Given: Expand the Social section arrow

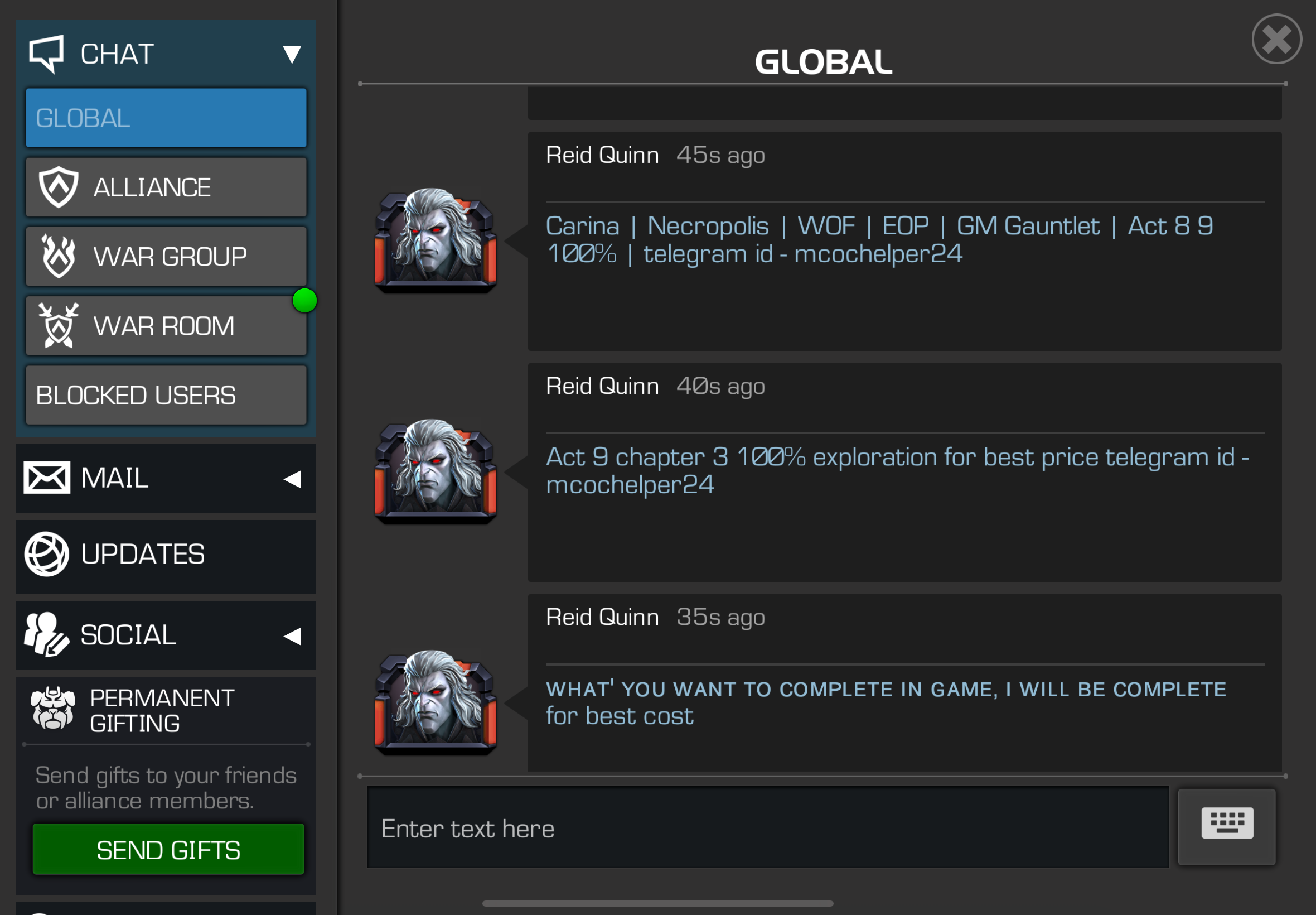Looking at the screenshot, I should [x=293, y=636].
